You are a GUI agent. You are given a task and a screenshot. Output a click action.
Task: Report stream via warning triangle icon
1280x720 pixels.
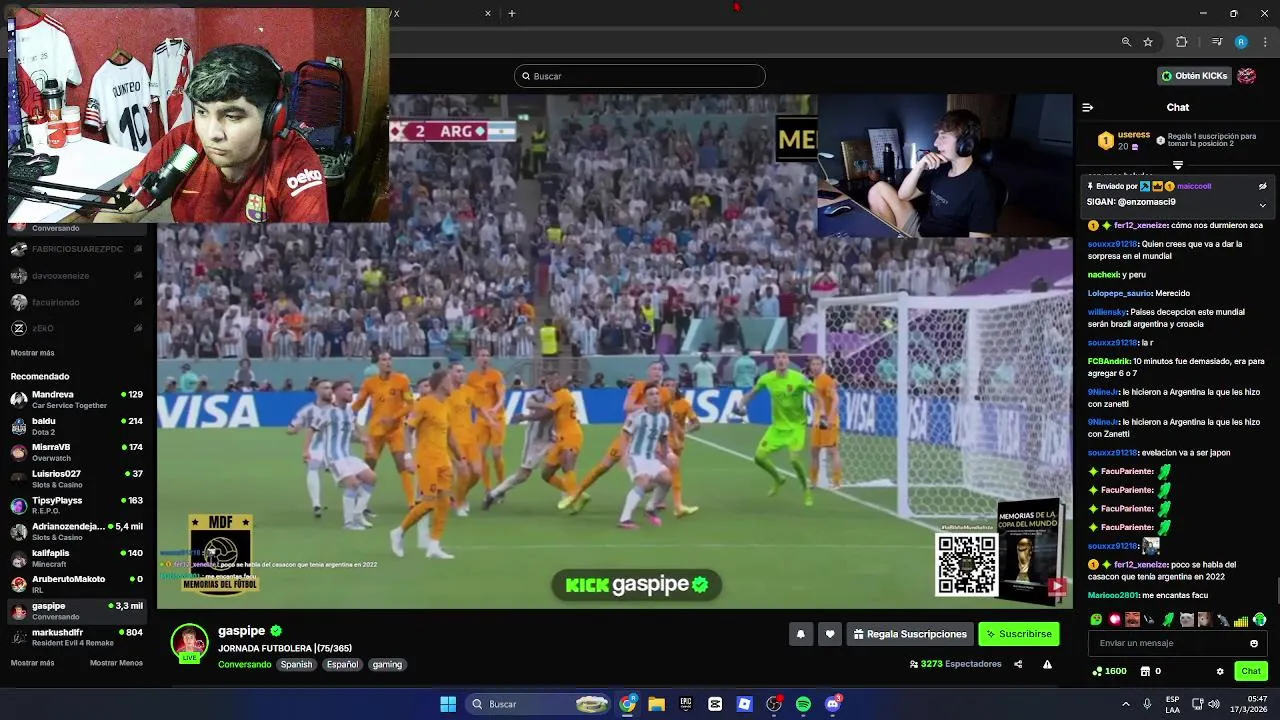[x=1047, y=664]
